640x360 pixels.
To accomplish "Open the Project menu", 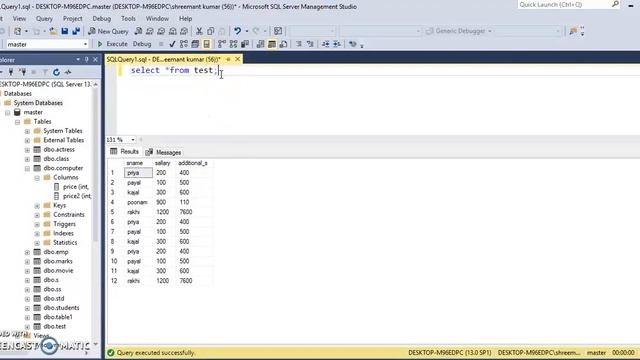I will coord(72,19).
